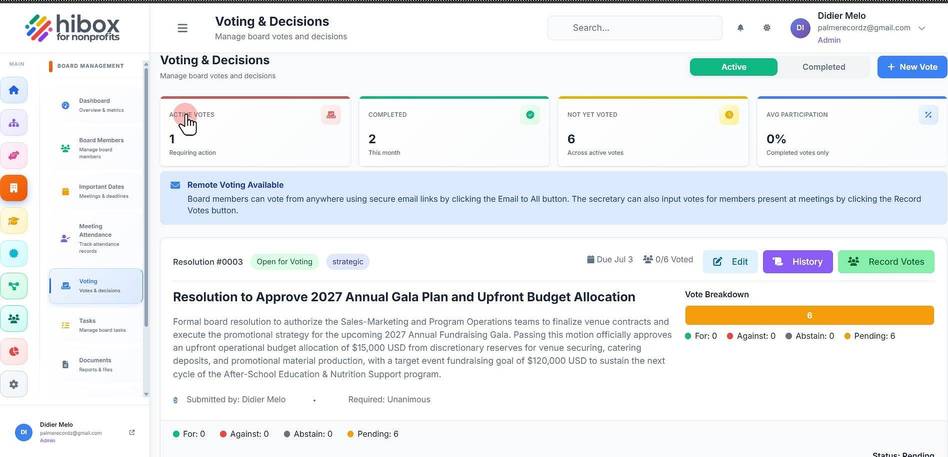This screenshot has width=948, height=457.
Task: Select the orange building icon in rail
Action: coord(14,188)
